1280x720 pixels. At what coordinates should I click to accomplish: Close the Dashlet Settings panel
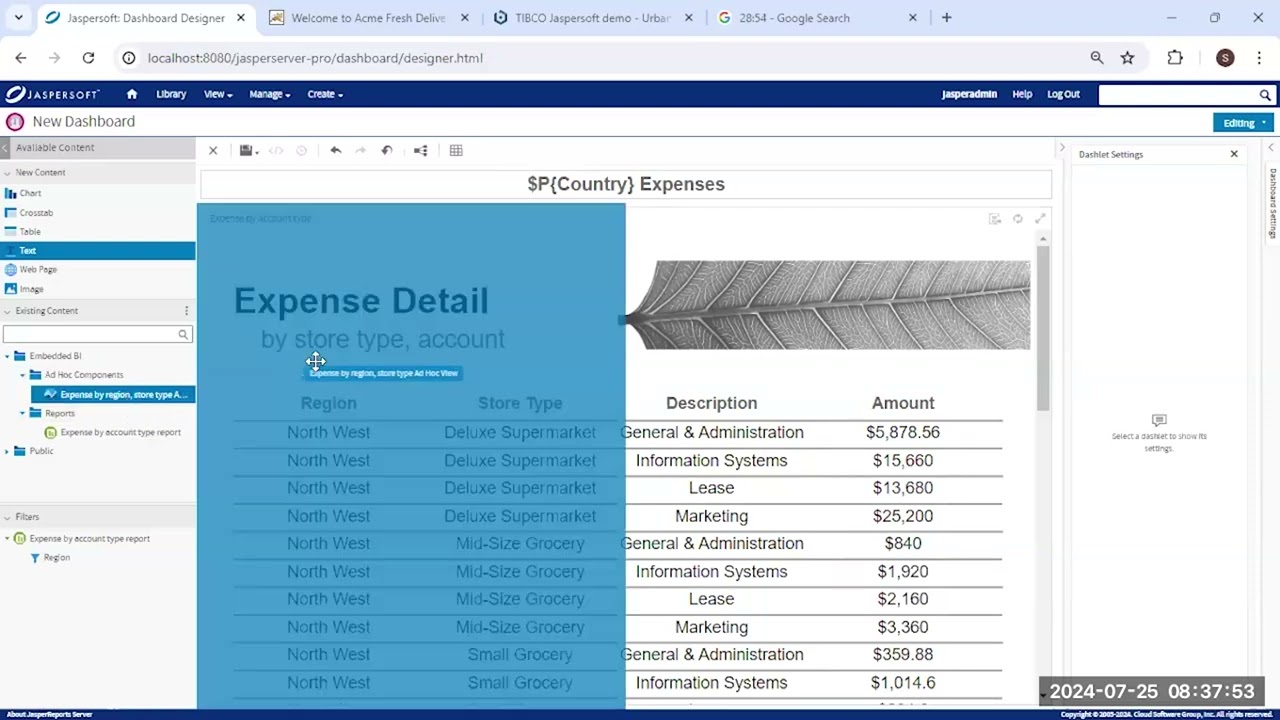point(1234,154)
